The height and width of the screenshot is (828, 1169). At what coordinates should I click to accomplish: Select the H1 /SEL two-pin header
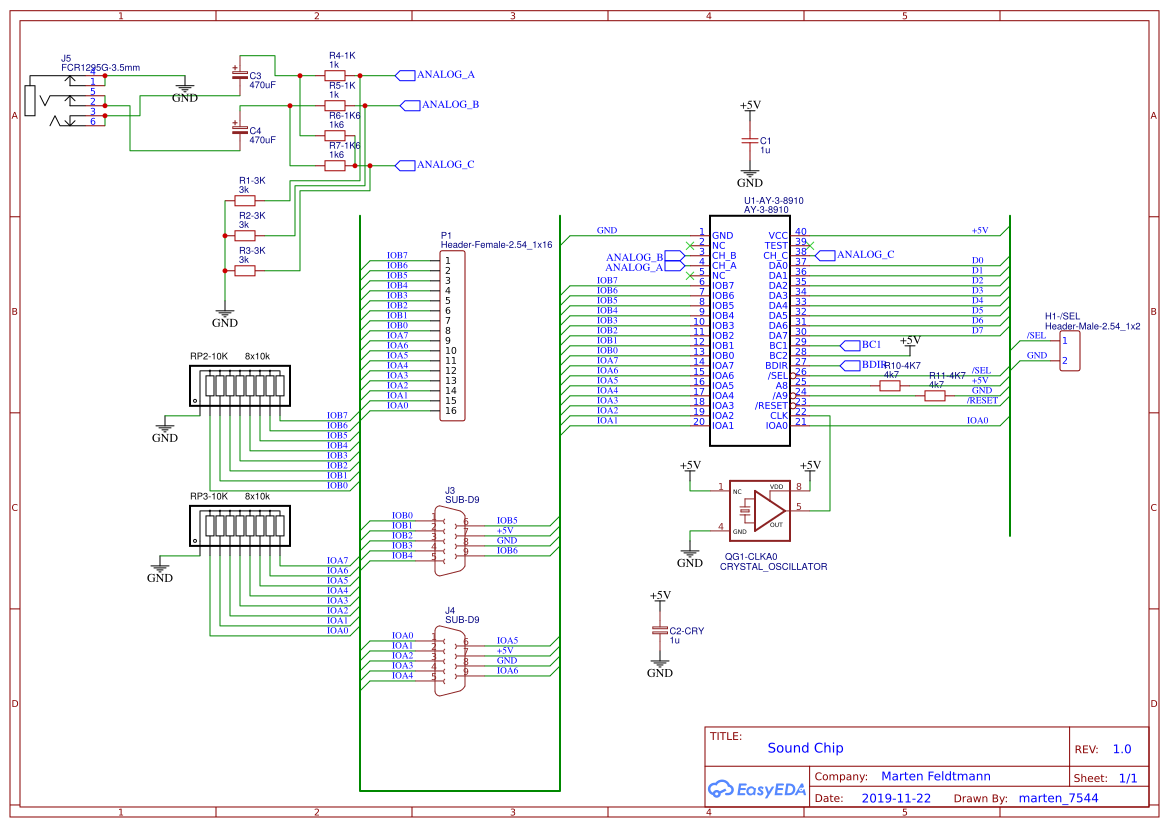coord(1070,351)
